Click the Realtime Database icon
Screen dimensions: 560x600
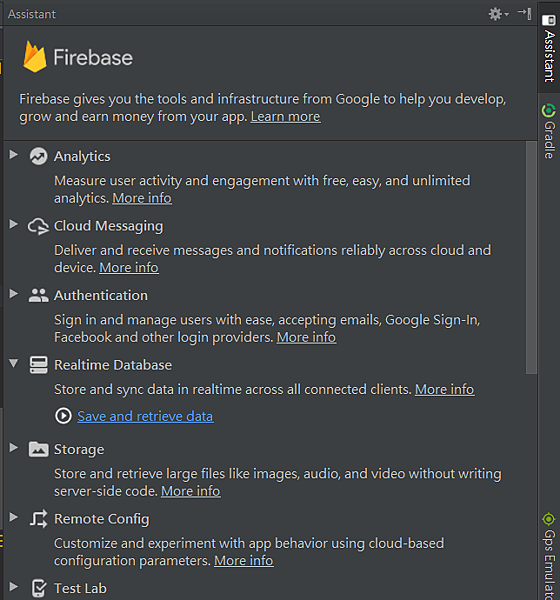click(39, 365)
